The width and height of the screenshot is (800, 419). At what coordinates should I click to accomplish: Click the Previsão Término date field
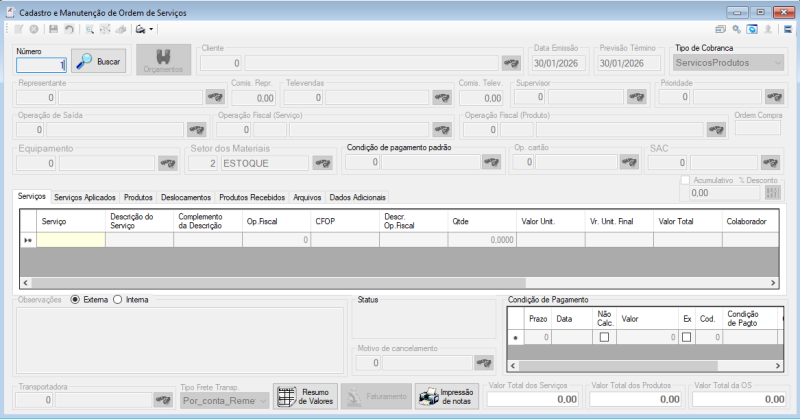coord(629,63)
